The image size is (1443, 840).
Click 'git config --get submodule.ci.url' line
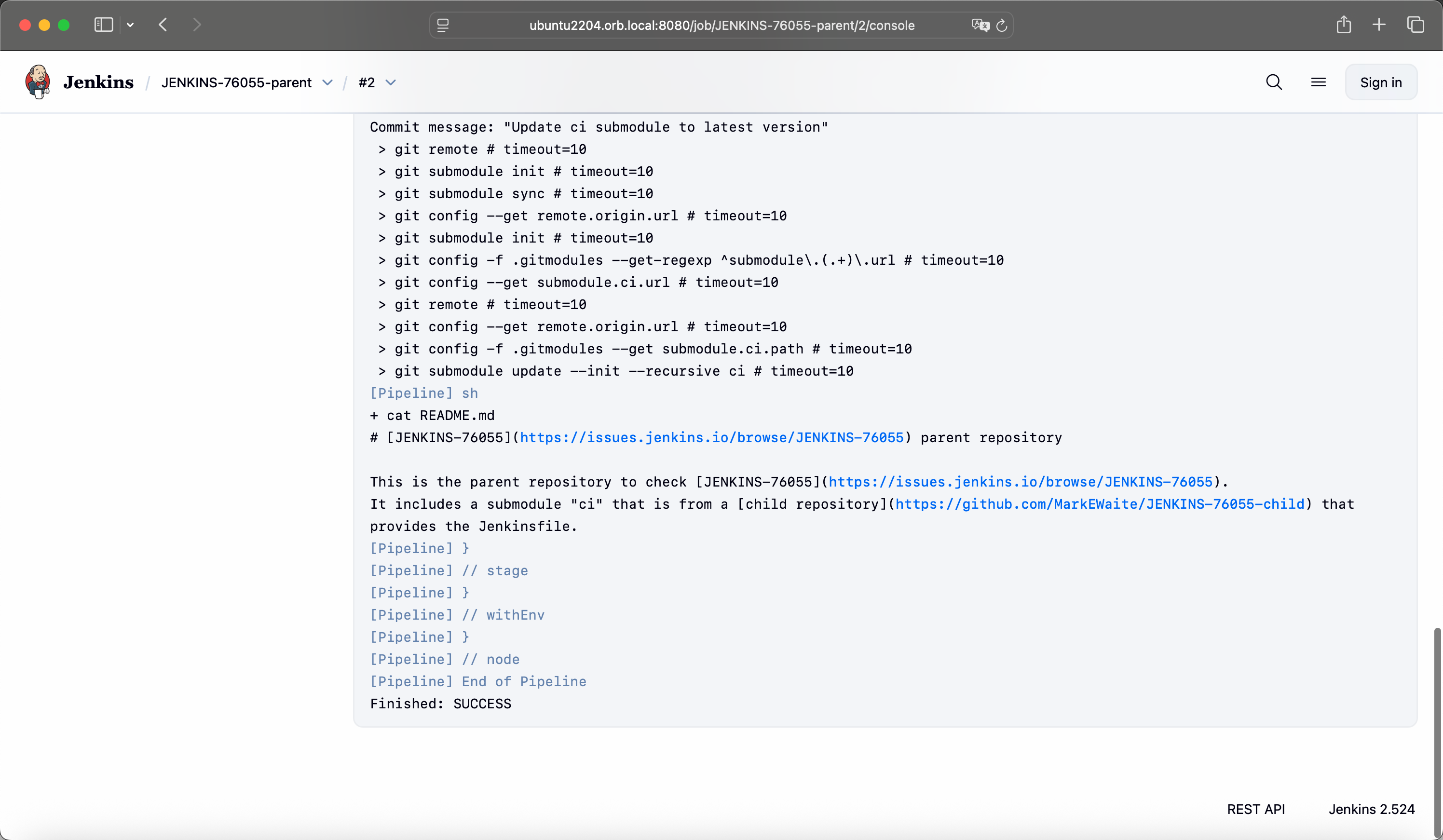(578, 282)
